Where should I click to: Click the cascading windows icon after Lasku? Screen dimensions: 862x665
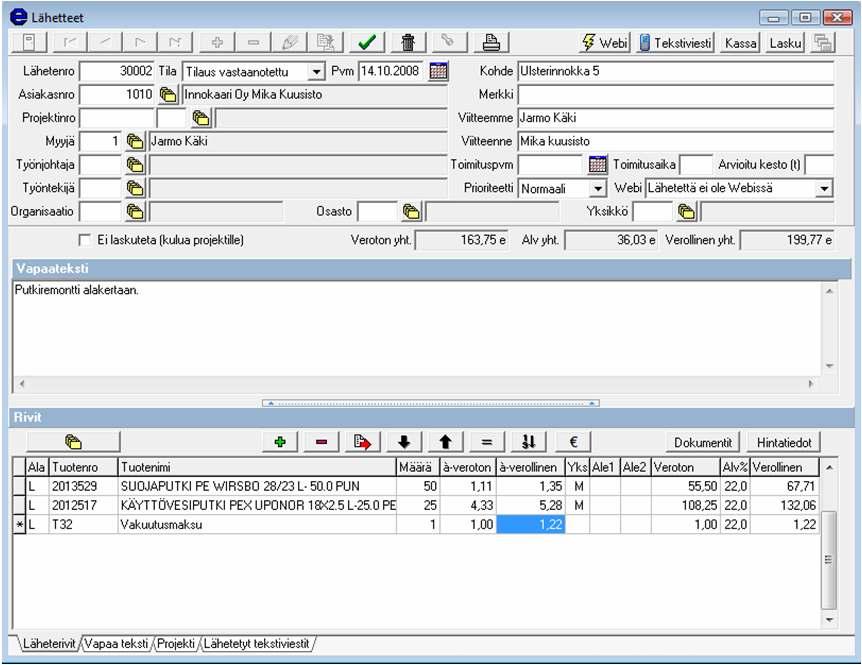(823, 43)
